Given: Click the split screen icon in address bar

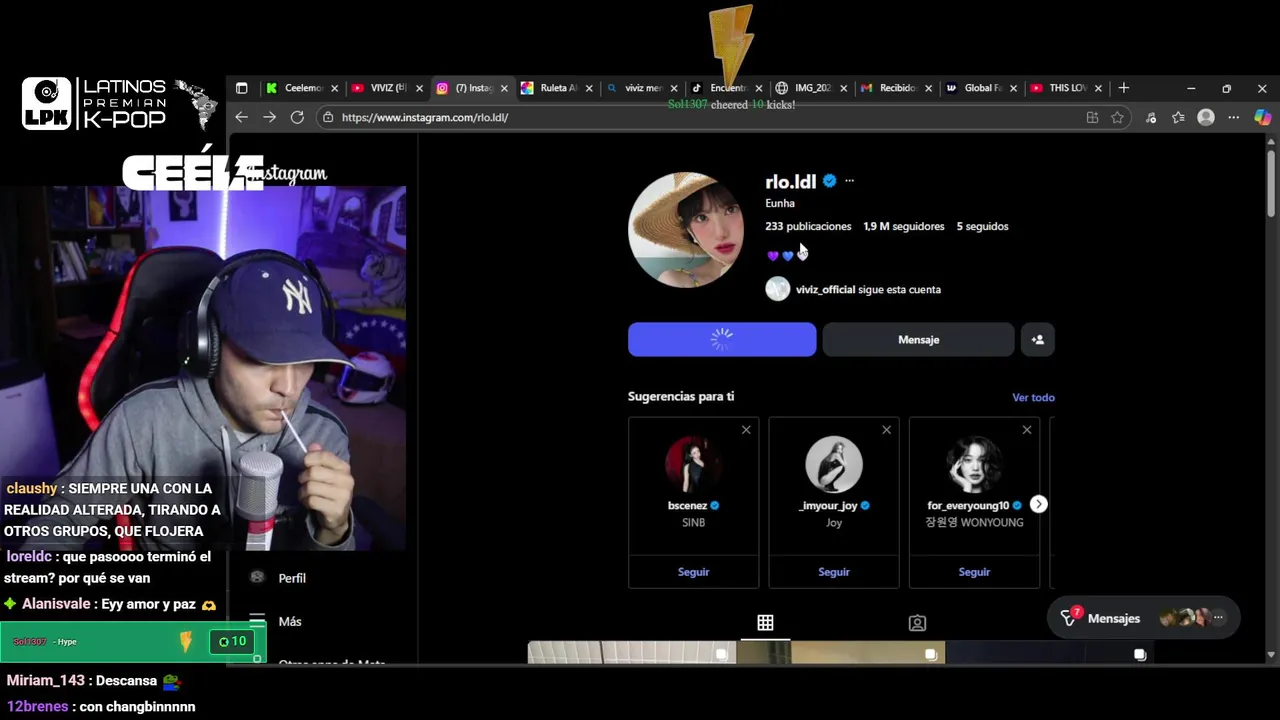Looking at the screenshot, I should point(1092,117).
